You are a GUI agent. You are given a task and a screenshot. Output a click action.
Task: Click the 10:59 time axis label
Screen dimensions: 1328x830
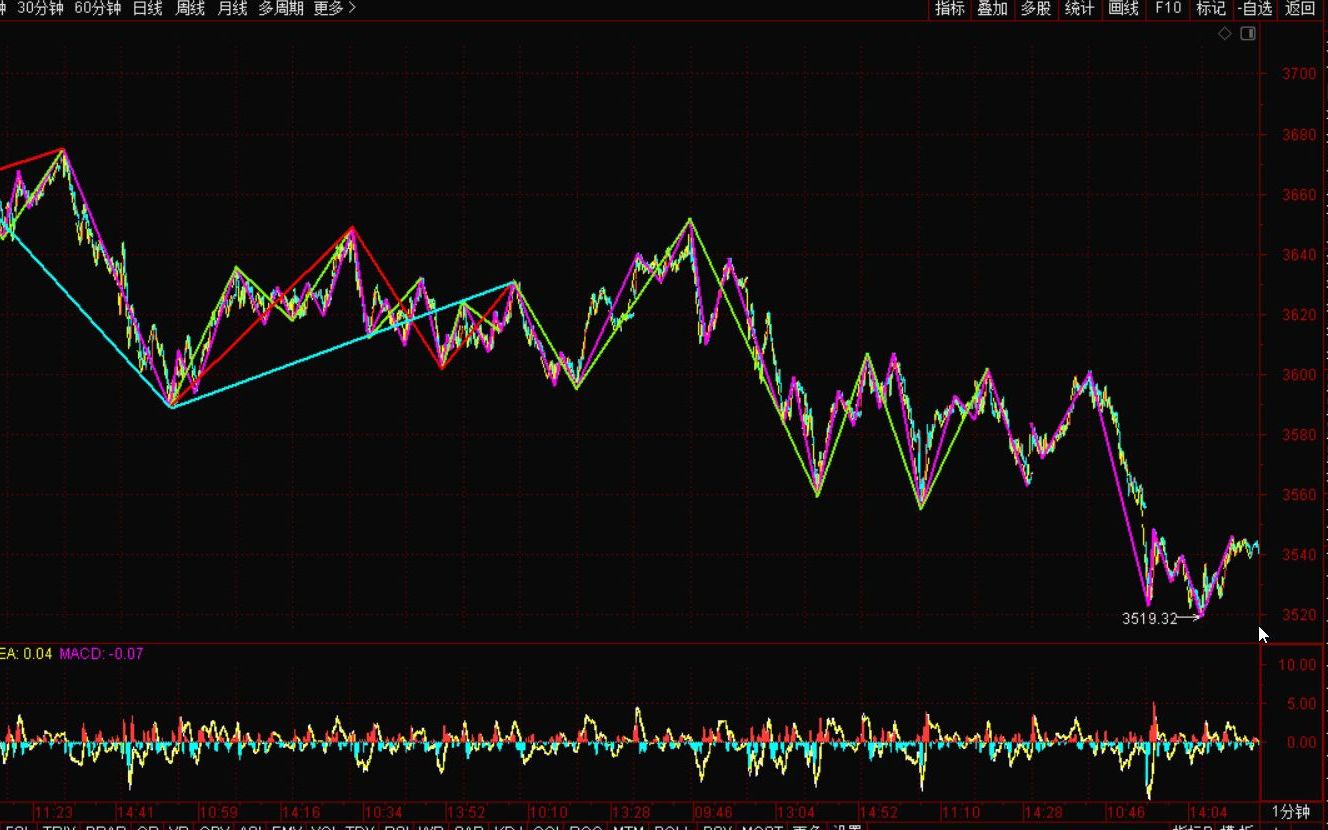pyautogui.click(x=218, y=812)
